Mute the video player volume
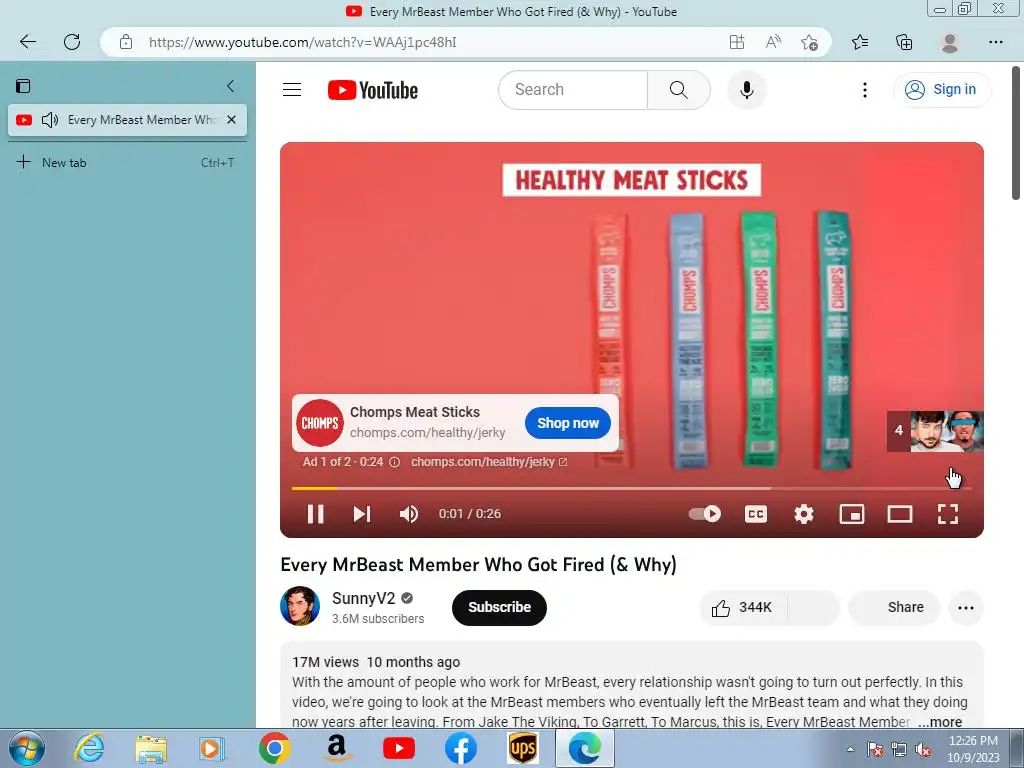Image resolution: width=1024 pixels, height=768 pixels. [409, 514]
